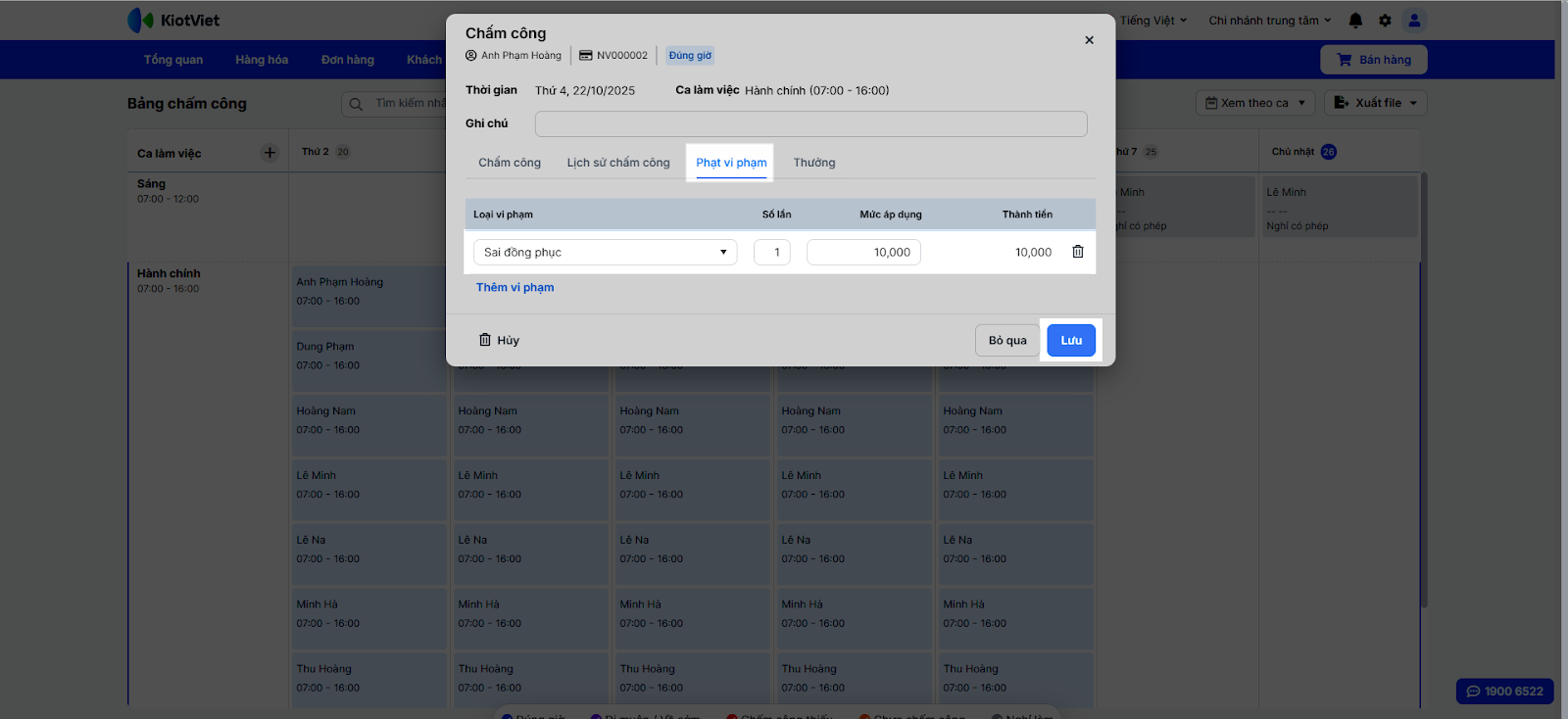
Task: Save with the Lưu button
Action: [x=1071, y=340]
